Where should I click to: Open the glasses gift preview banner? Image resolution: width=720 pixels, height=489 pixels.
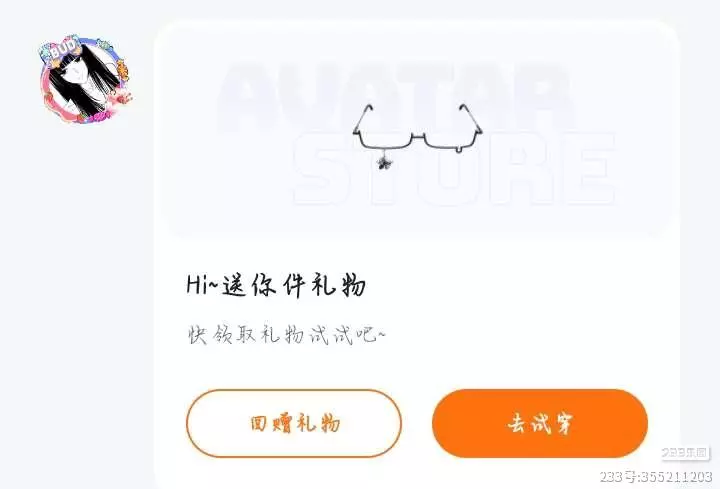(417, 131)
